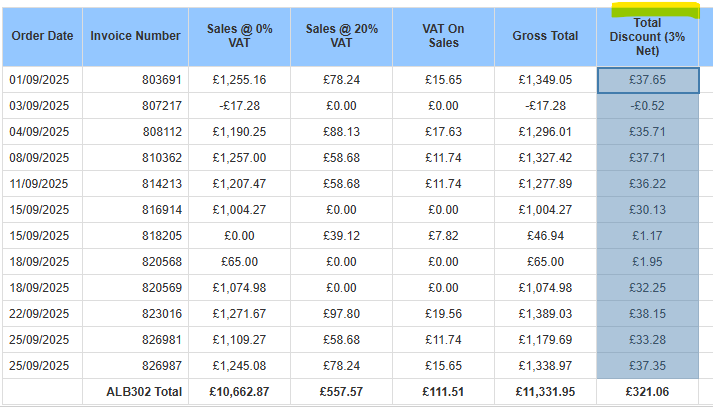Click the selected £37.65 discount cell

[x=647, y=80]
